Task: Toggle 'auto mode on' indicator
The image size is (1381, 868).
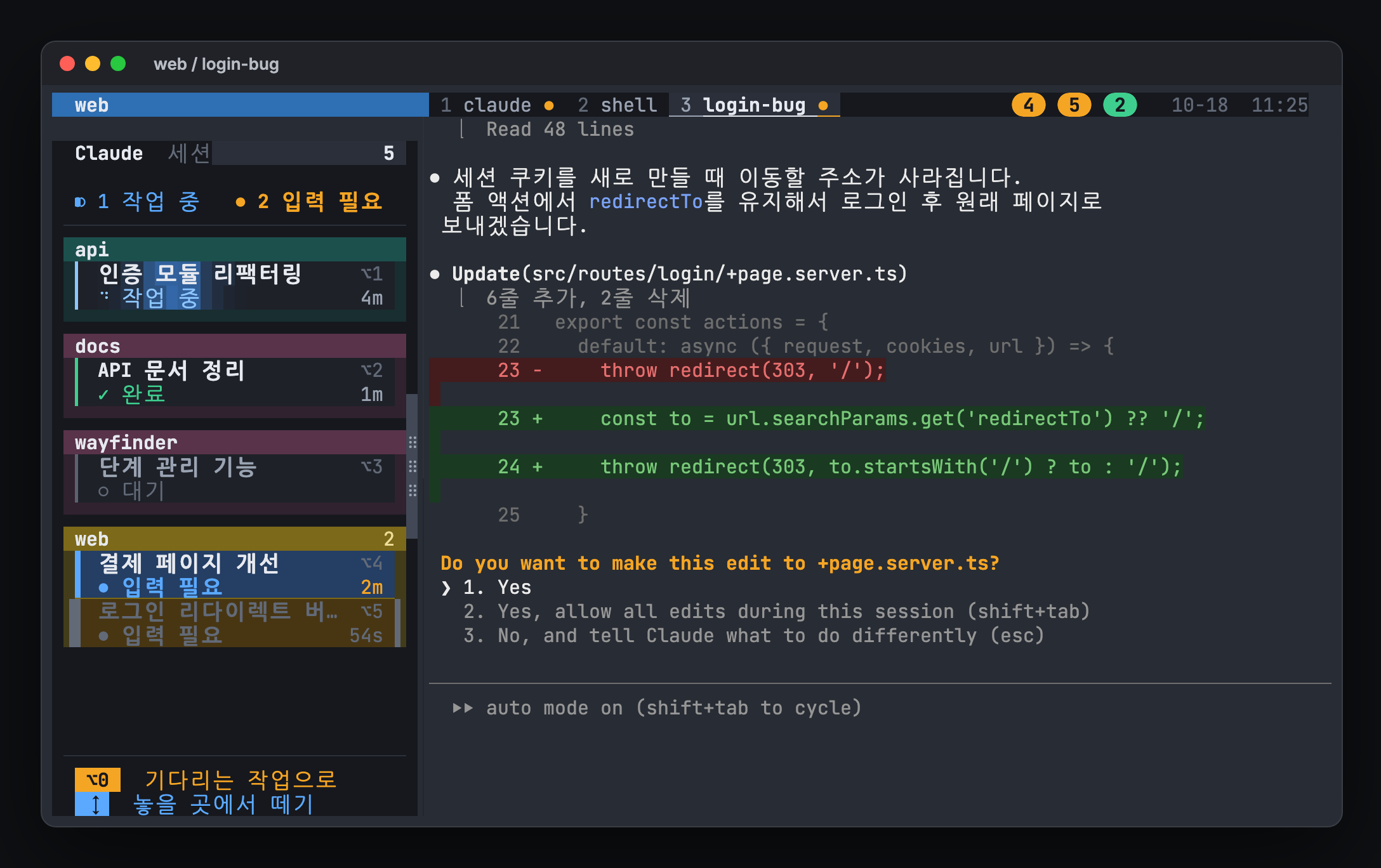Action: click(657, 708)
